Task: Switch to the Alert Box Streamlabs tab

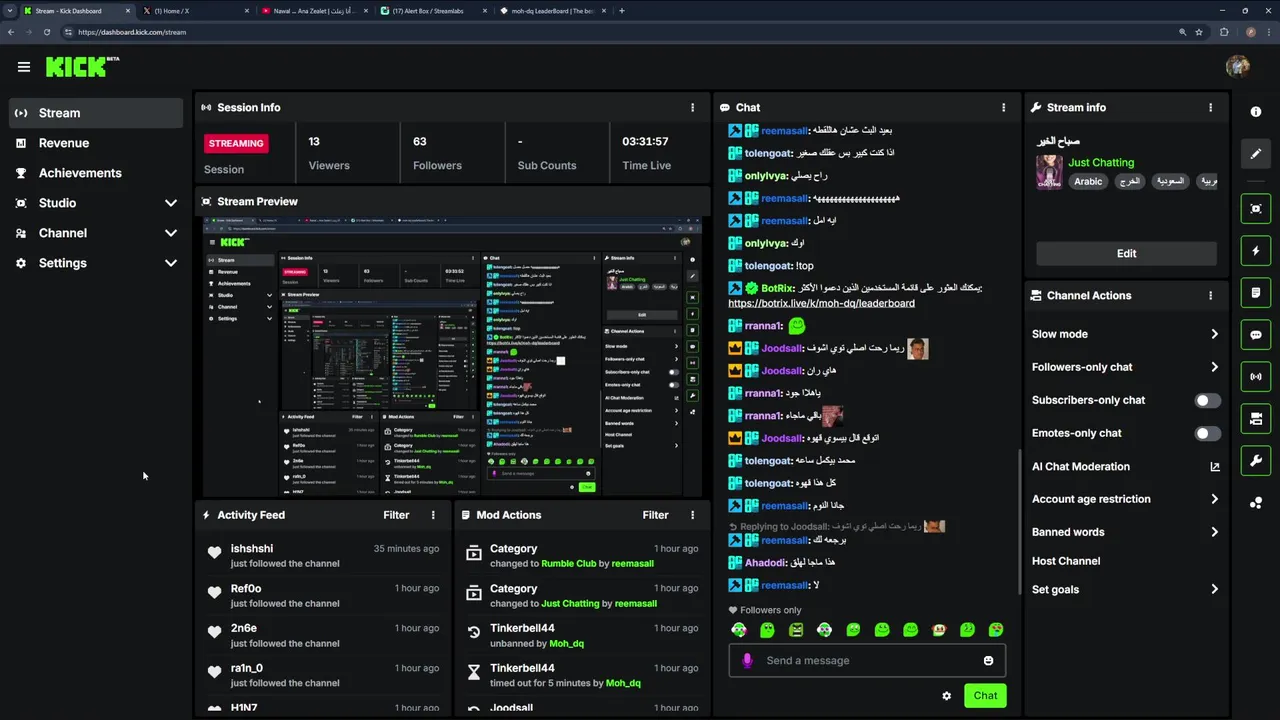Action: [x=432, y=11]
